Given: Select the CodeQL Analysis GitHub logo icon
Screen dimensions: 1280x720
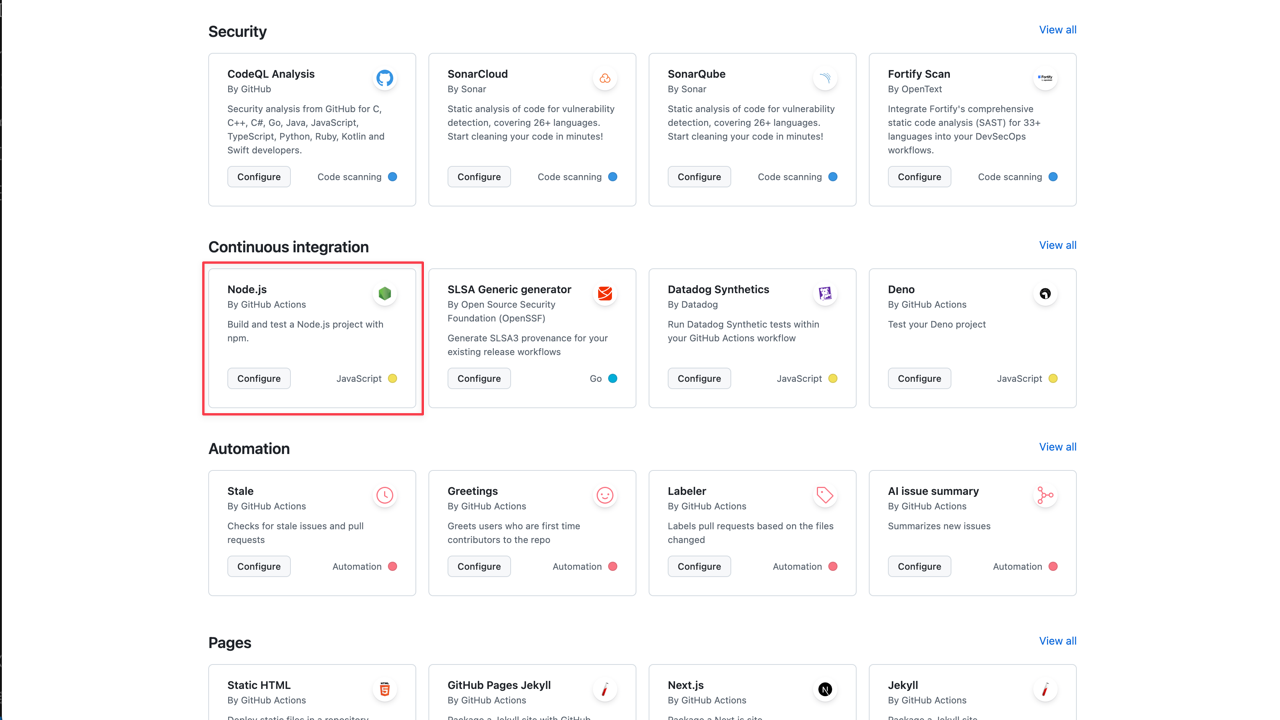Looking at the screenshot, I should click(x=385, y=77).
